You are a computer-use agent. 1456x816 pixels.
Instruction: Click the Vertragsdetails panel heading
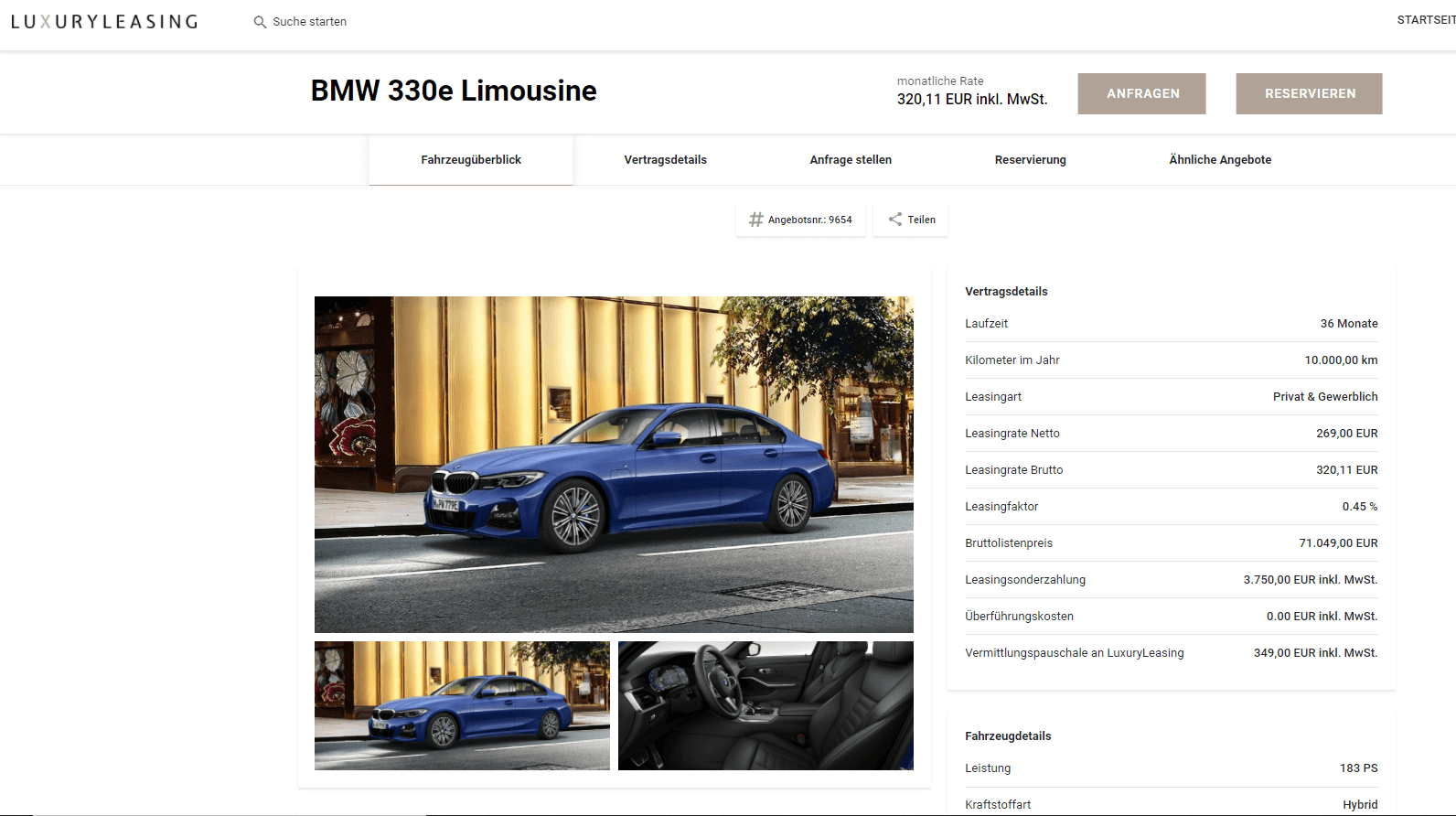coord(1006,292)
